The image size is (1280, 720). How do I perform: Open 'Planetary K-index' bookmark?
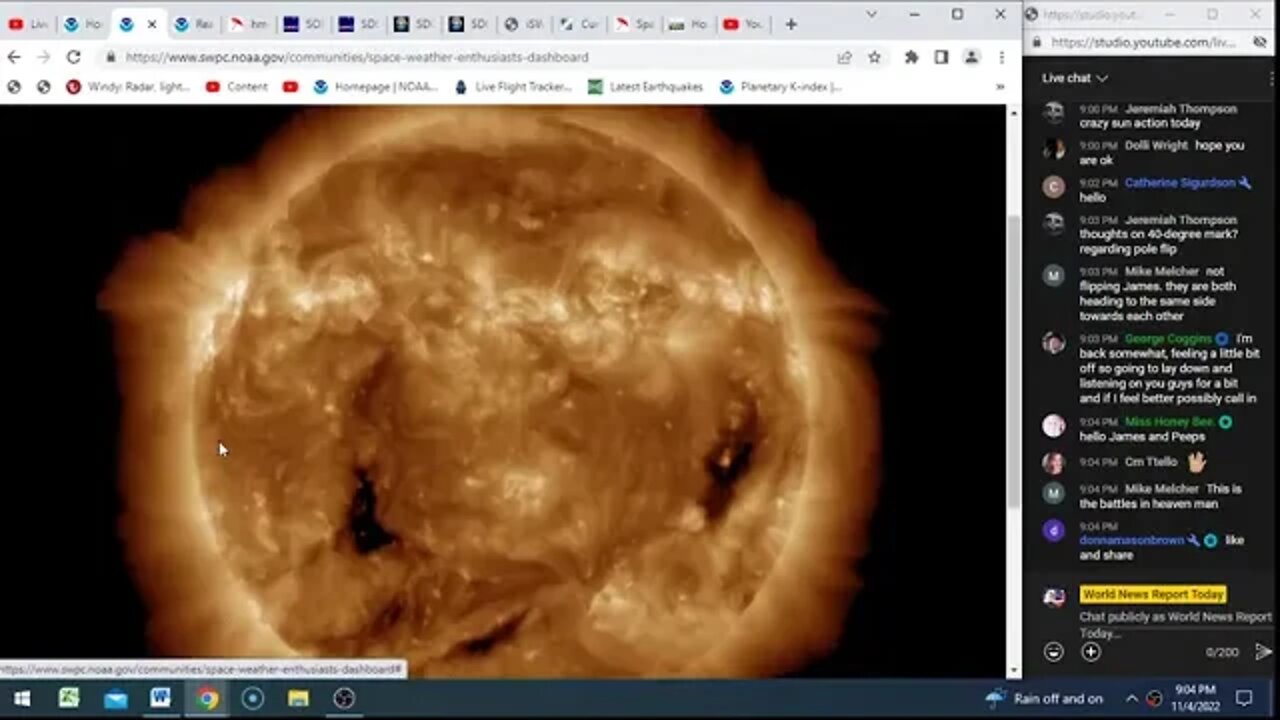pos(781,87)
